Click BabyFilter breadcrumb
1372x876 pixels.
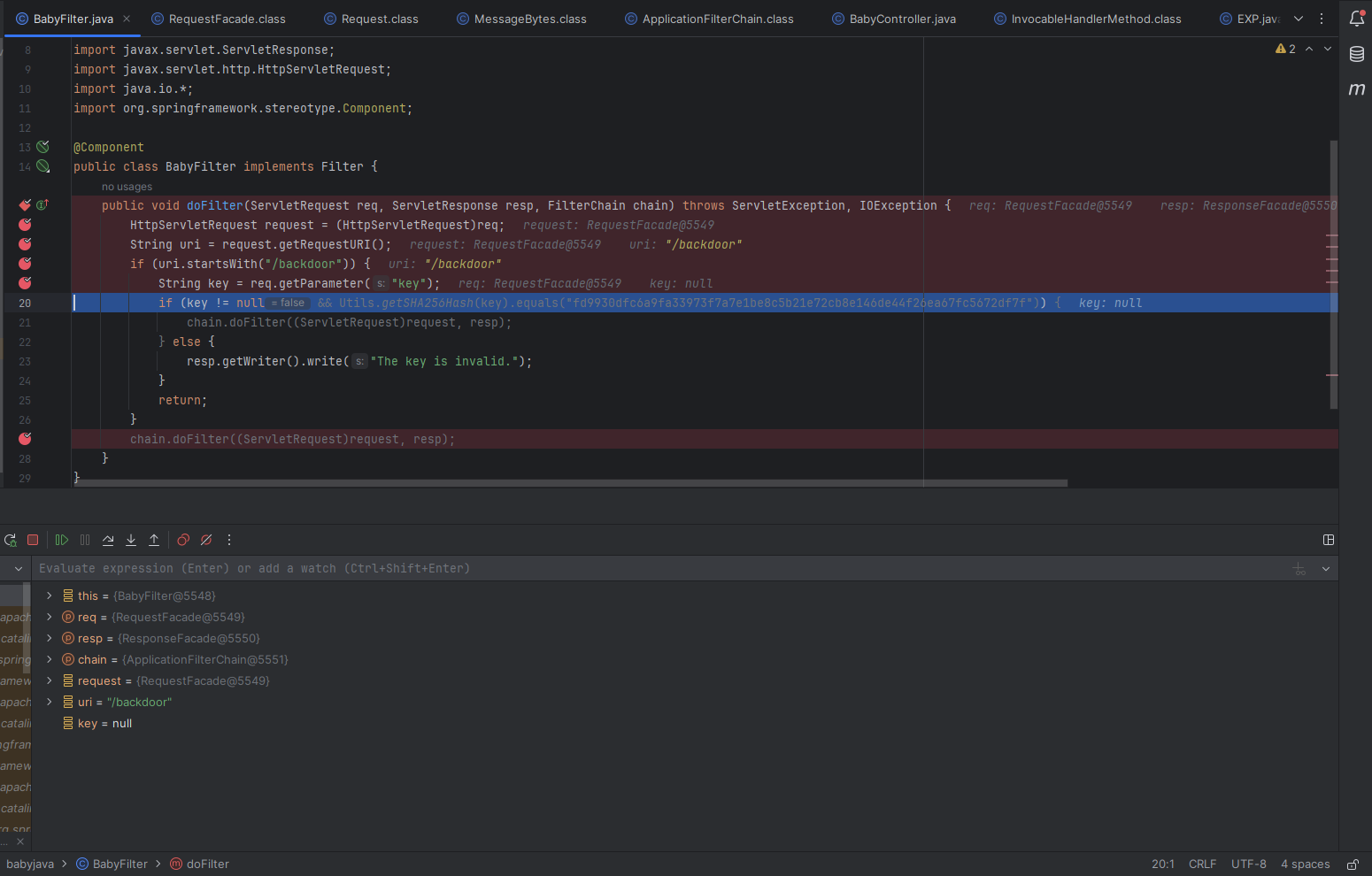pos(112,864)
